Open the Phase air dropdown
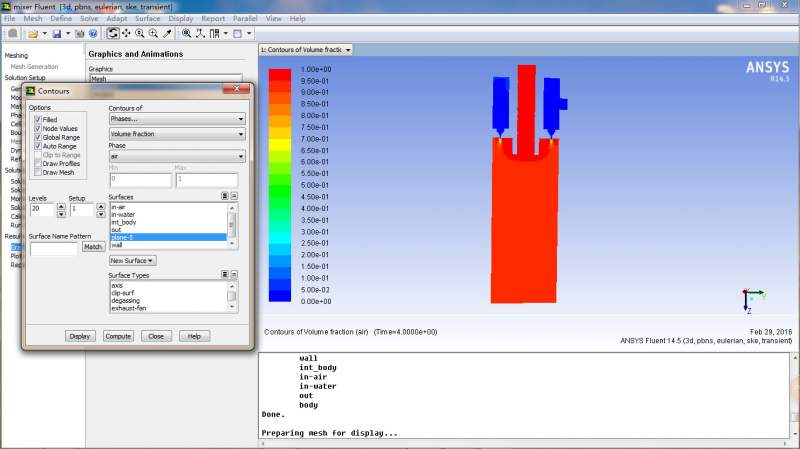This screenshot has height=449, width=800. (x=177, y=156)
